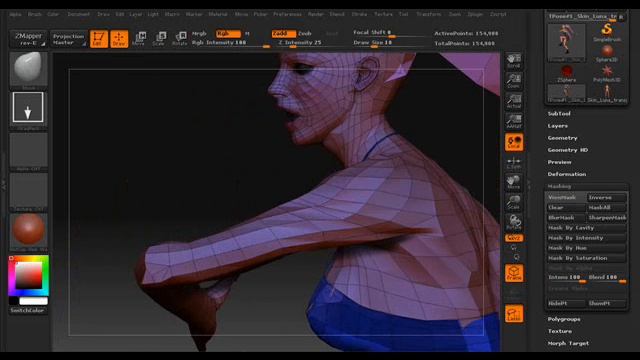Image resolution: width=640 pixels, height=360 pixels.
Task: Click the SwitchColor button
Action: (x=28, y=310)
